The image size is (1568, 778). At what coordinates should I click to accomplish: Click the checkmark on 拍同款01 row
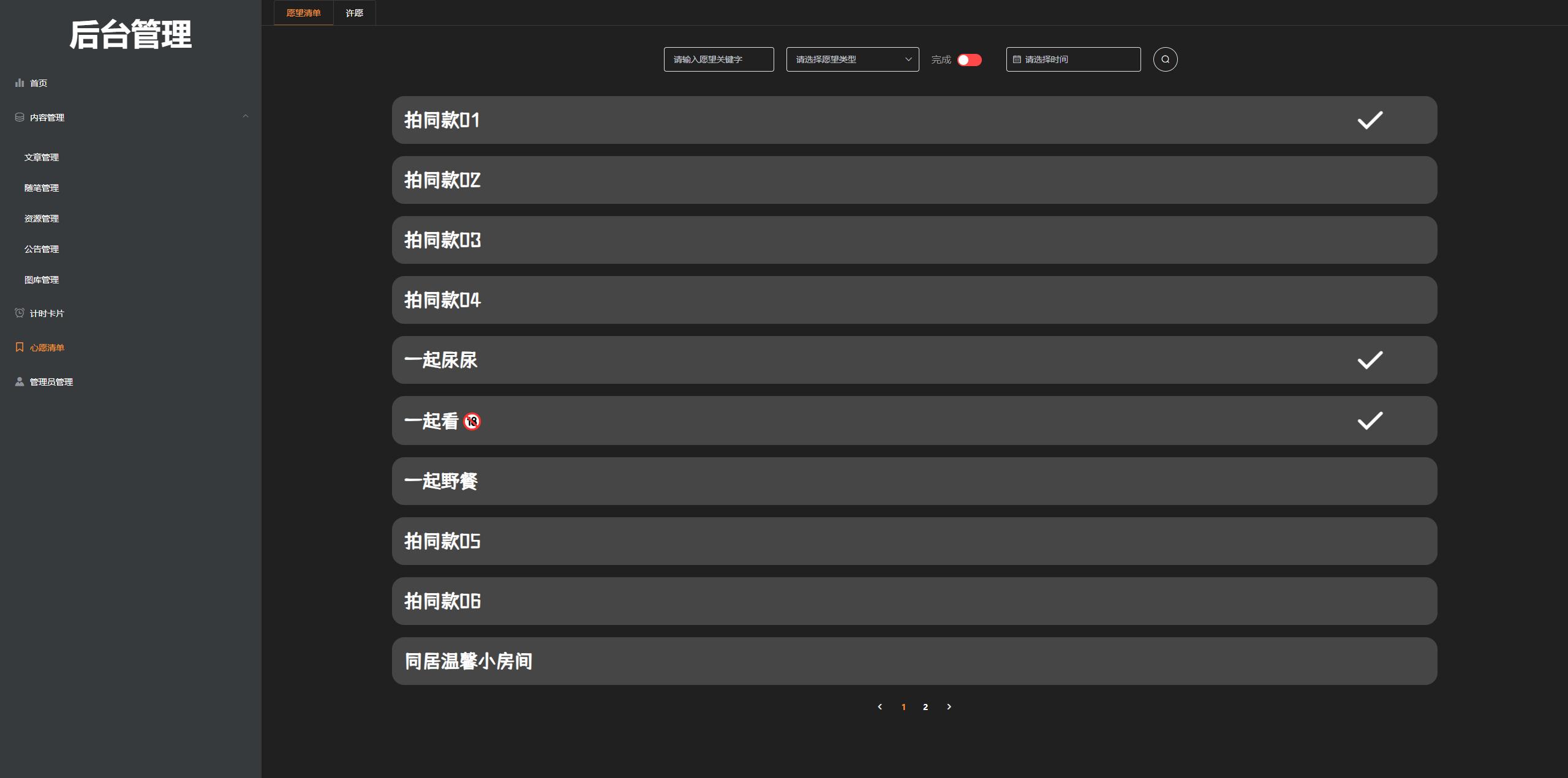[x=1370, y=120]
